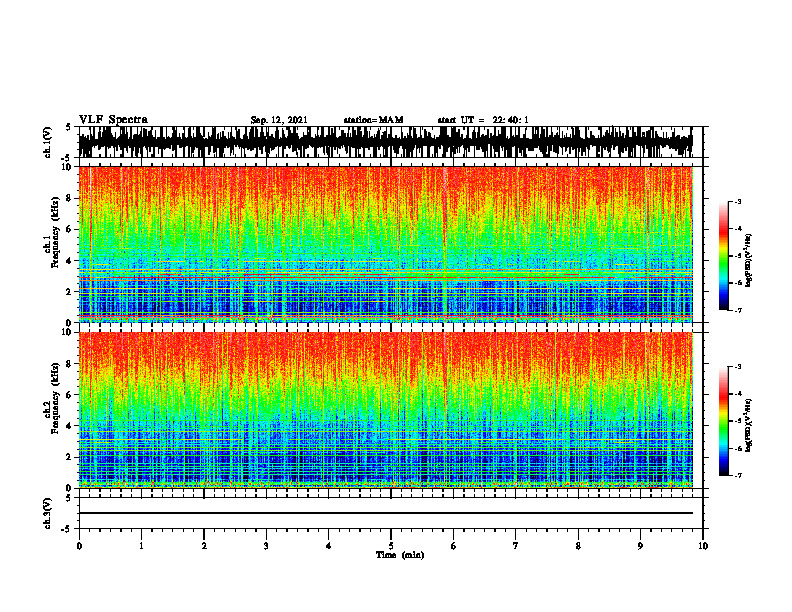Click the "station=MAM" header label
792x612 pixels.
pyautogui.click(x=374, y=120)
